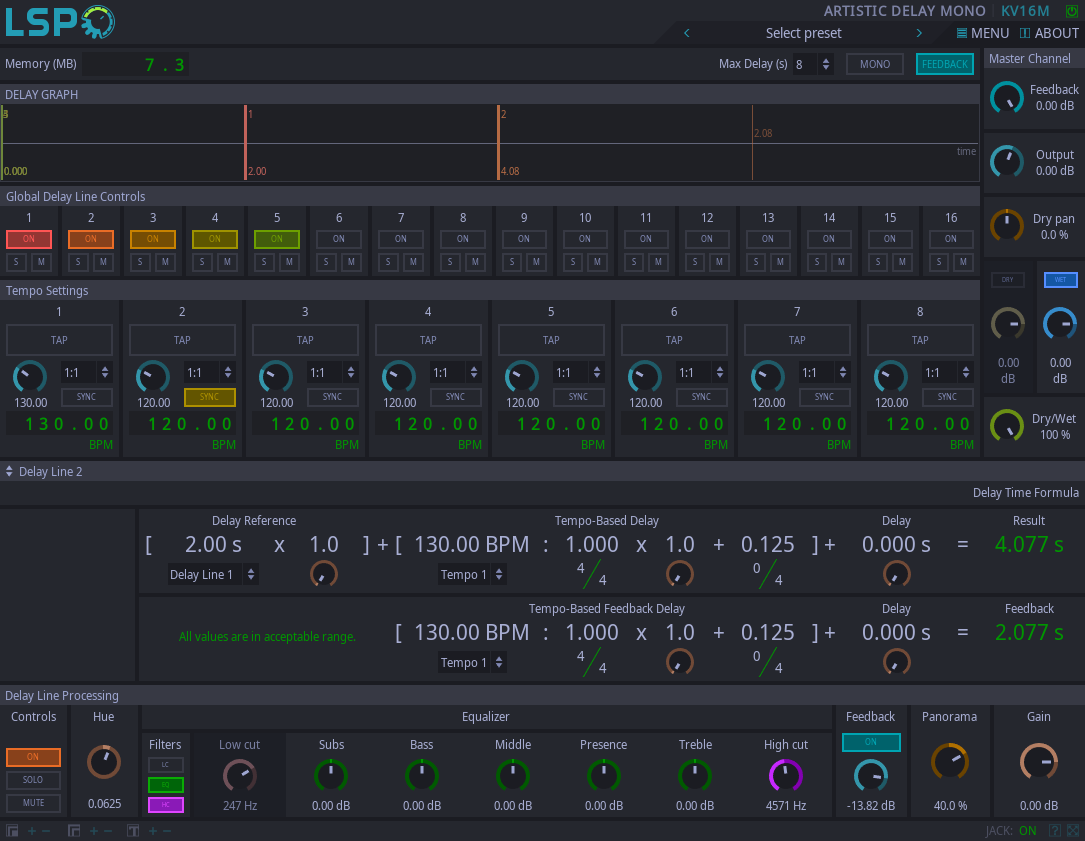
Task: Click the green power icon beside KV16M
Action: [x=1072, y=11]
